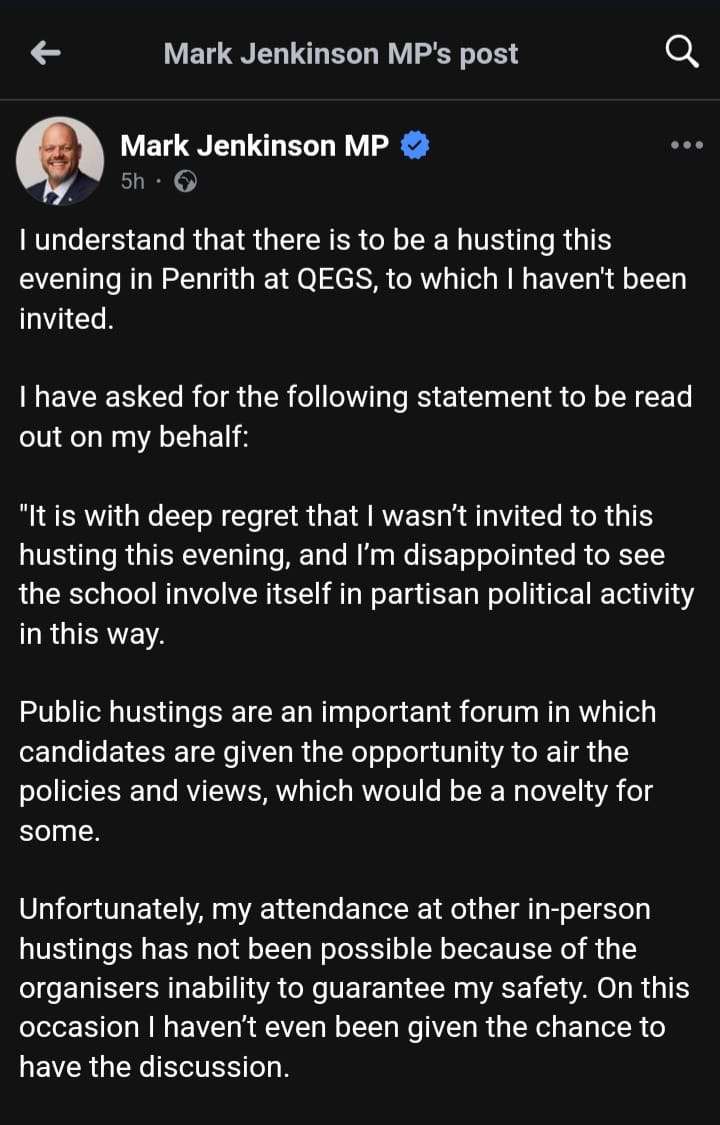Open Mark Jenkinson MP's profile picture
The height and width of the screenshot is (1125, 720).
coord(60,160)
